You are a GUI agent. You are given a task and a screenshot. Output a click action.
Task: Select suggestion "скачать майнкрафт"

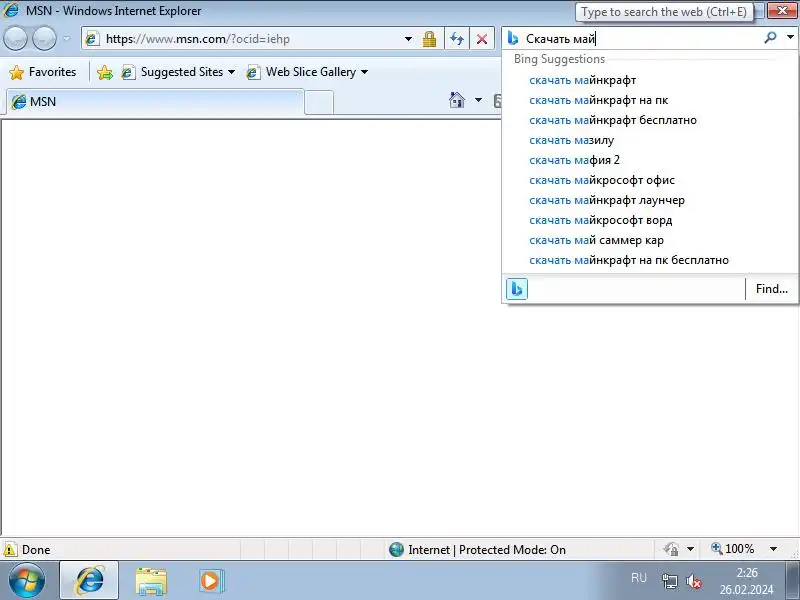click(649, 80)
